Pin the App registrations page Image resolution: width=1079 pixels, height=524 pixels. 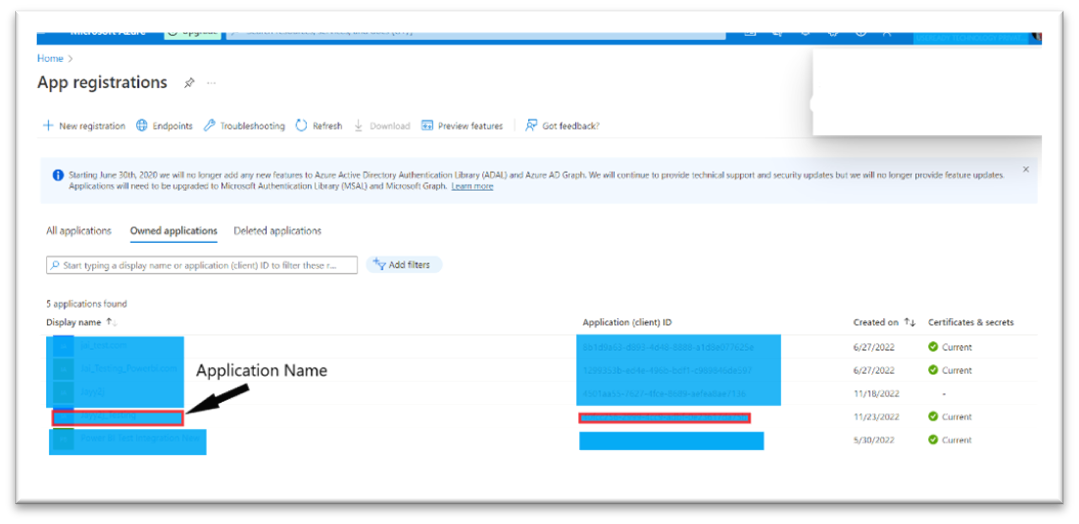click(x=189, y=83)
